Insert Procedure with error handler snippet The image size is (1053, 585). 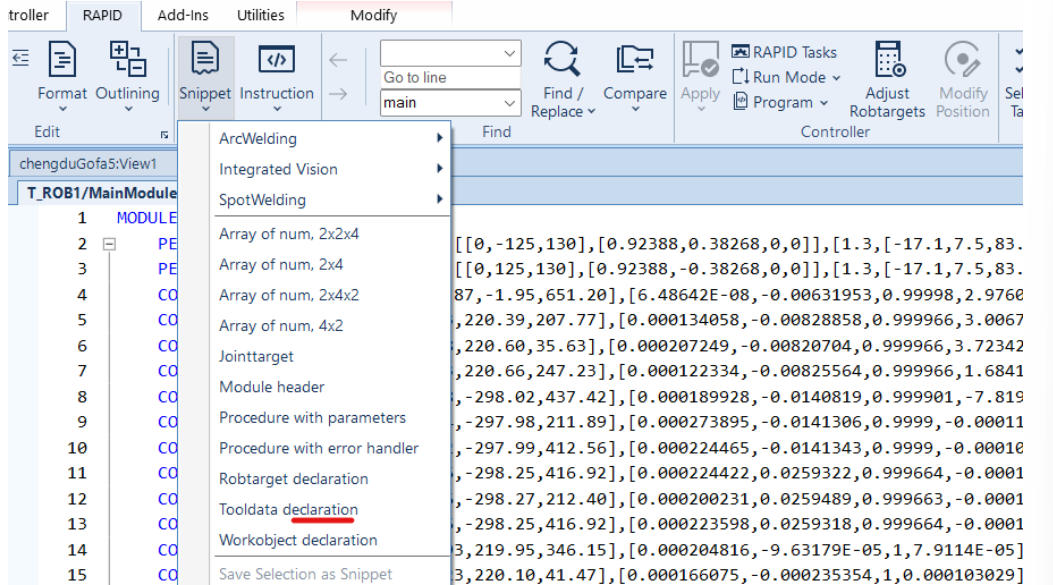pos(318,447)
